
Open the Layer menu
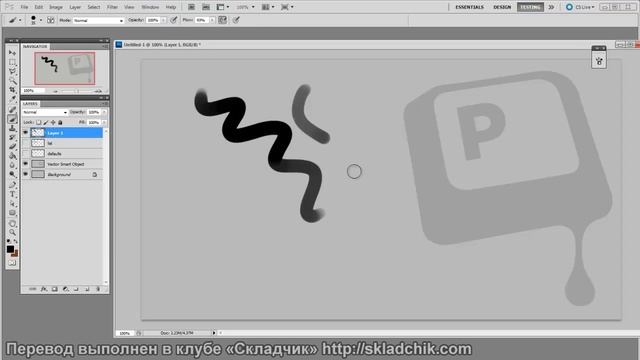point(75,7)
